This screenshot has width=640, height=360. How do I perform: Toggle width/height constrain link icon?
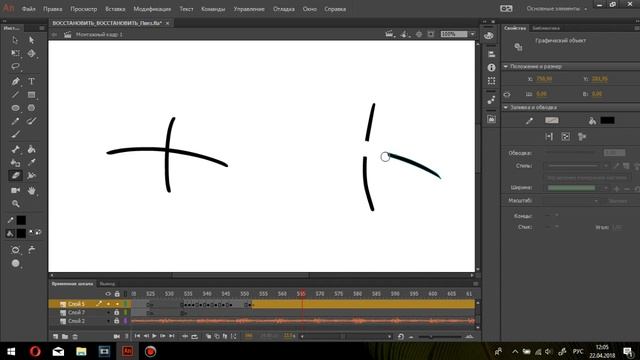[507, 94]
